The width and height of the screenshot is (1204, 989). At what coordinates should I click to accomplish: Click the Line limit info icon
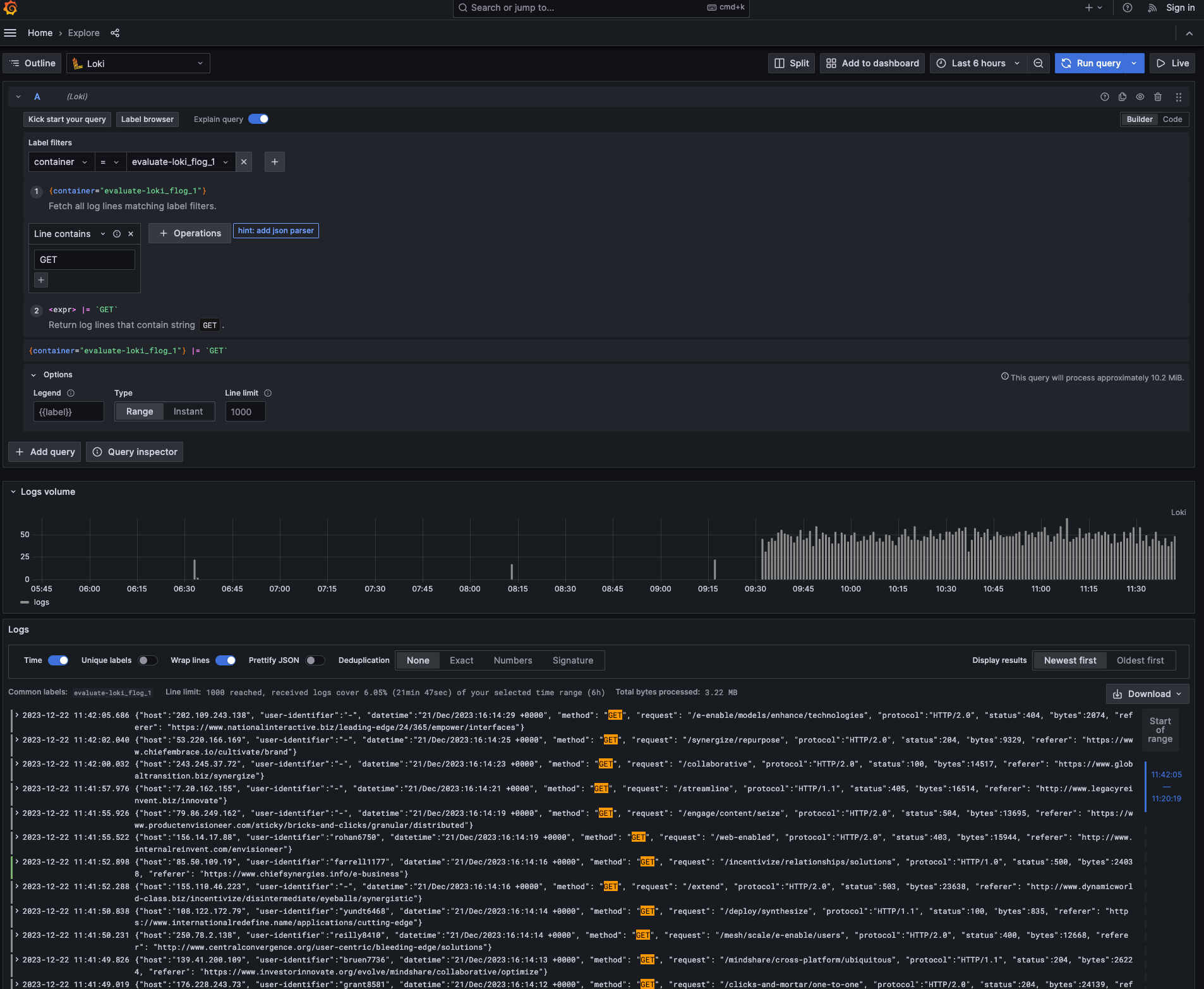pyautogui.click(x=268, y=393)
